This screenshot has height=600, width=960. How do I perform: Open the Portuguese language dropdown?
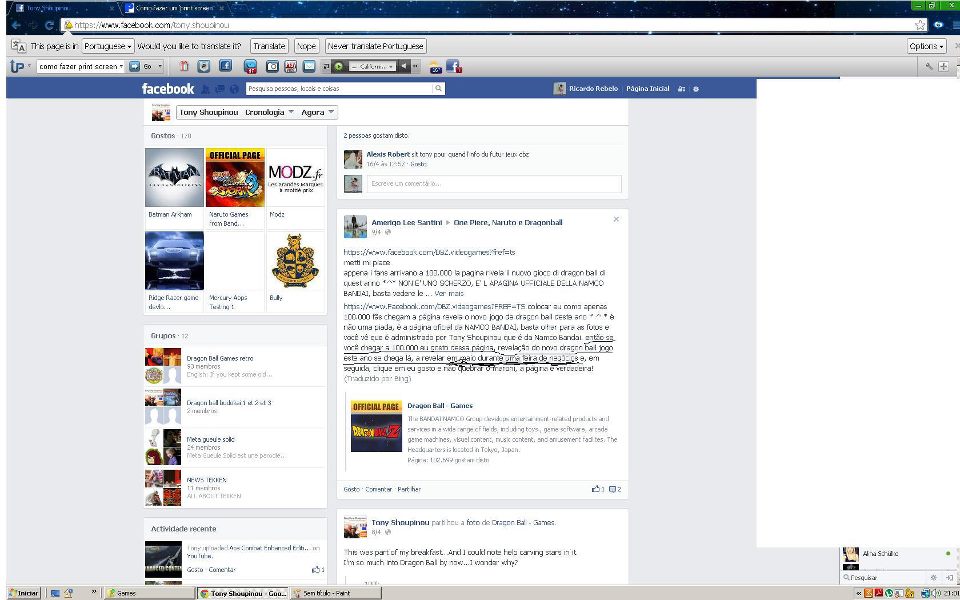108,46
